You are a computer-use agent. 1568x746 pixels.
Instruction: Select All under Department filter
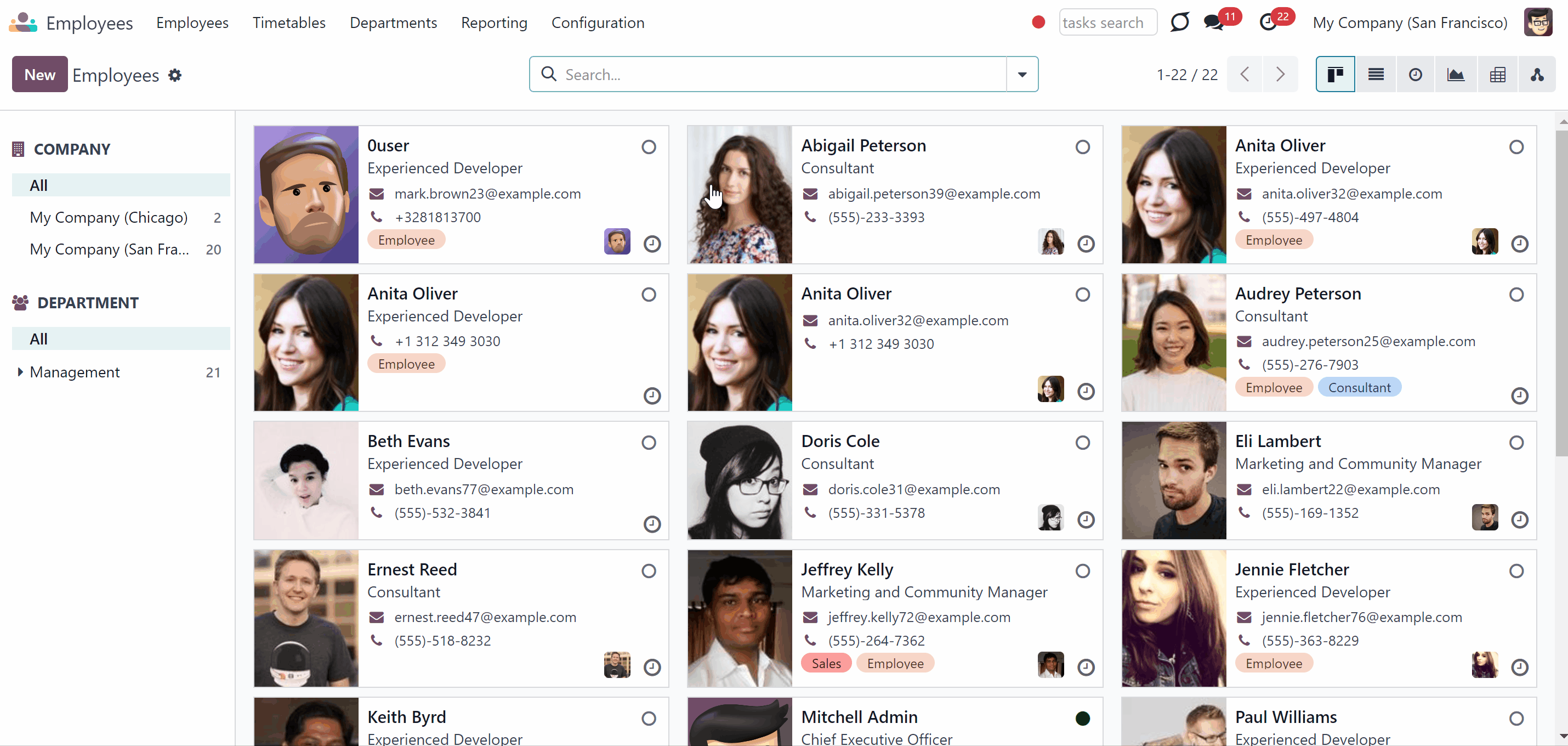(x=121, y=338)
